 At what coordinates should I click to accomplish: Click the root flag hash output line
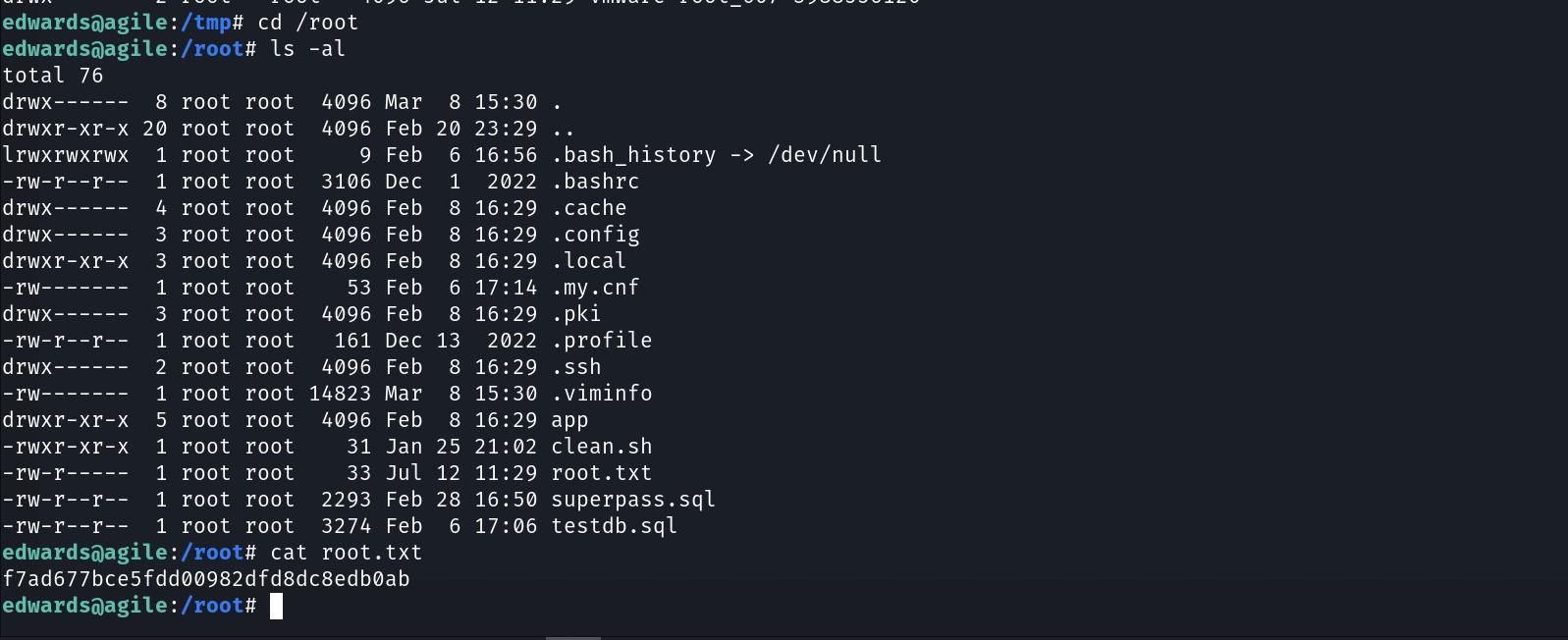206,579
